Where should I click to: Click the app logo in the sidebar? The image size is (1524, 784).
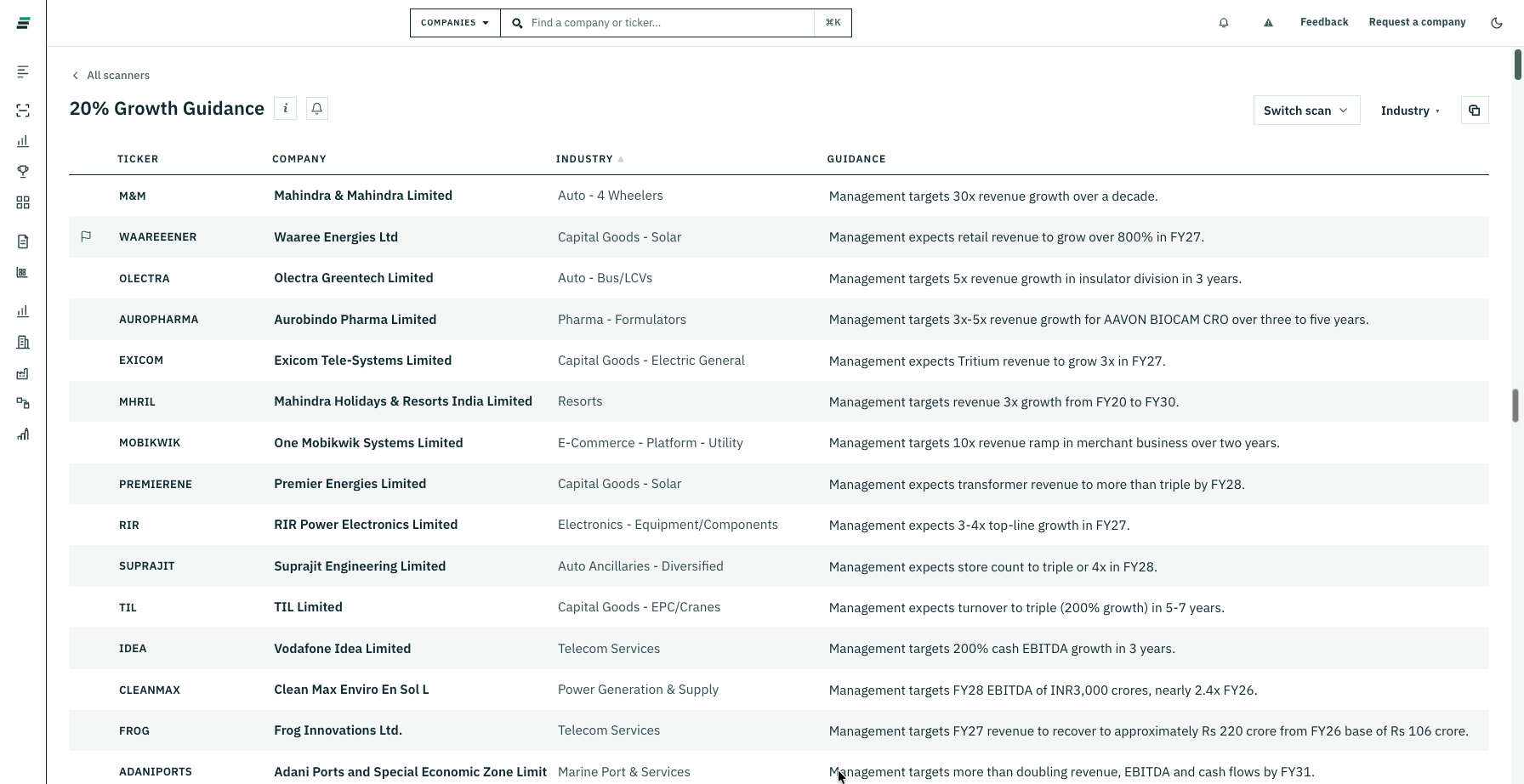(x=23, y=23)
